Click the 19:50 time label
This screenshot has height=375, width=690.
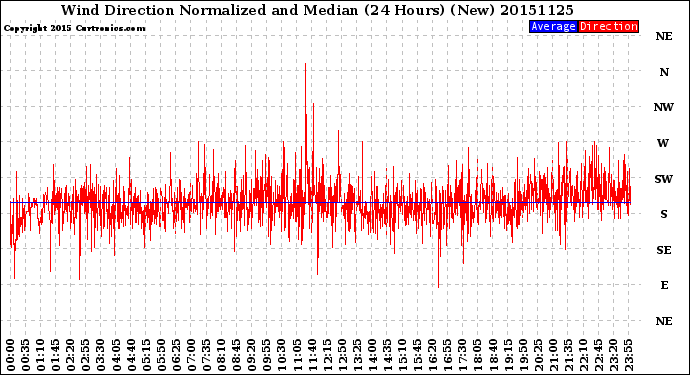tap(523, 355)
